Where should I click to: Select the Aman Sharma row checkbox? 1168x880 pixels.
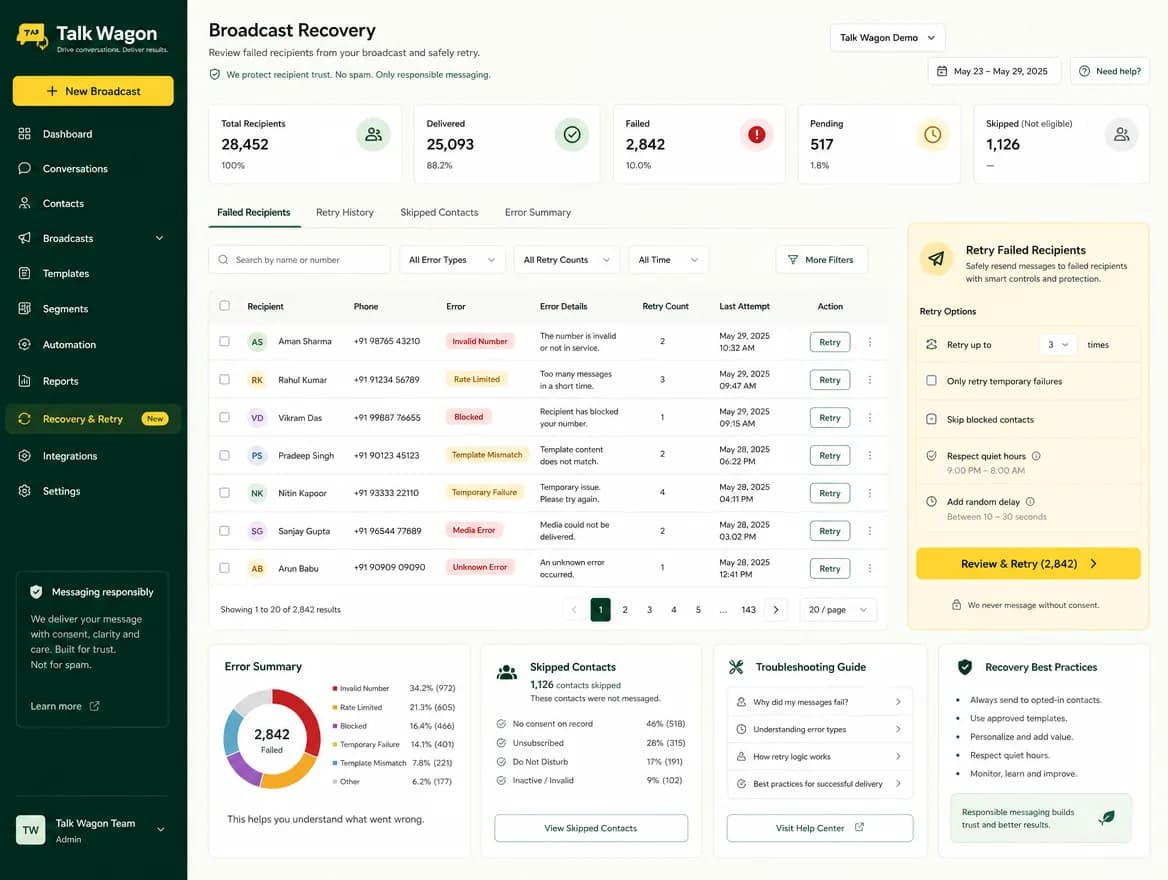224,341
